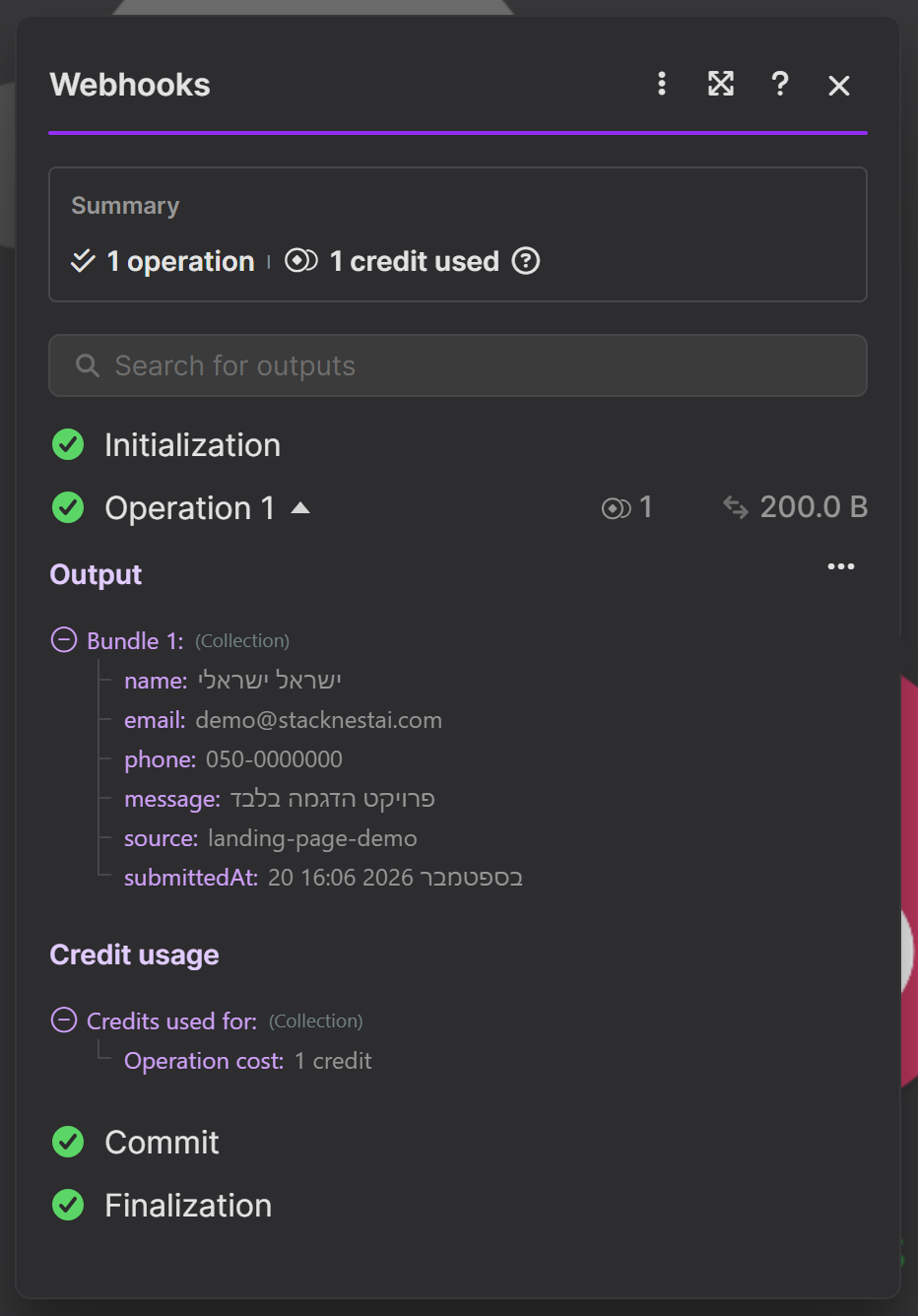Open the Webhooks panel three-dot menu
Image resolution: width=918 pixels, height=1316 pixels.
pos(662,84)
